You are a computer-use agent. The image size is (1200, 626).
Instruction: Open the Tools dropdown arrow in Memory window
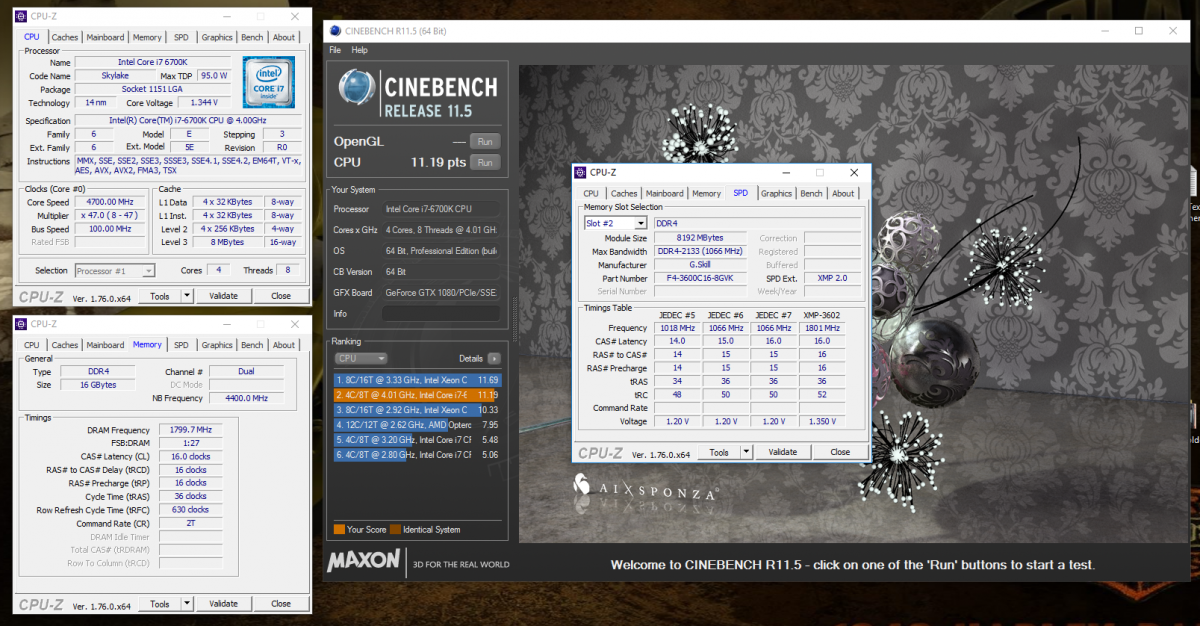(187, 604)
